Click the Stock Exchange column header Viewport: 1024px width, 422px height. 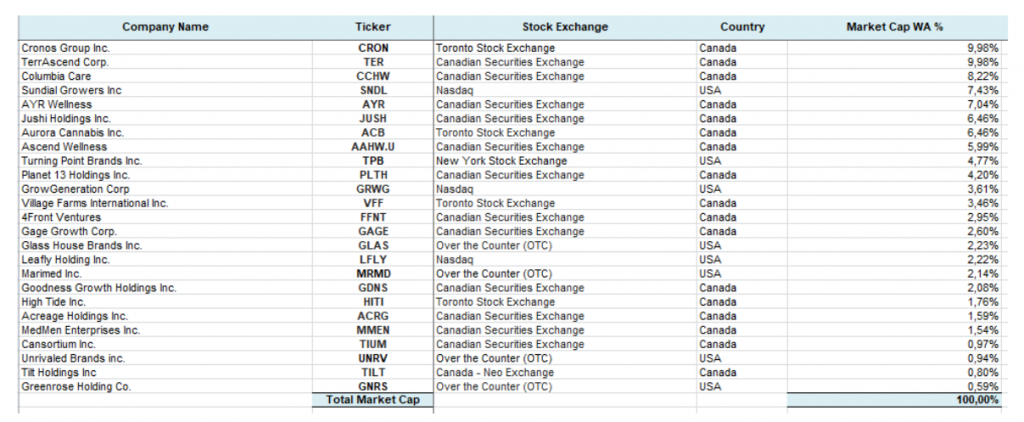coord(565,27)
